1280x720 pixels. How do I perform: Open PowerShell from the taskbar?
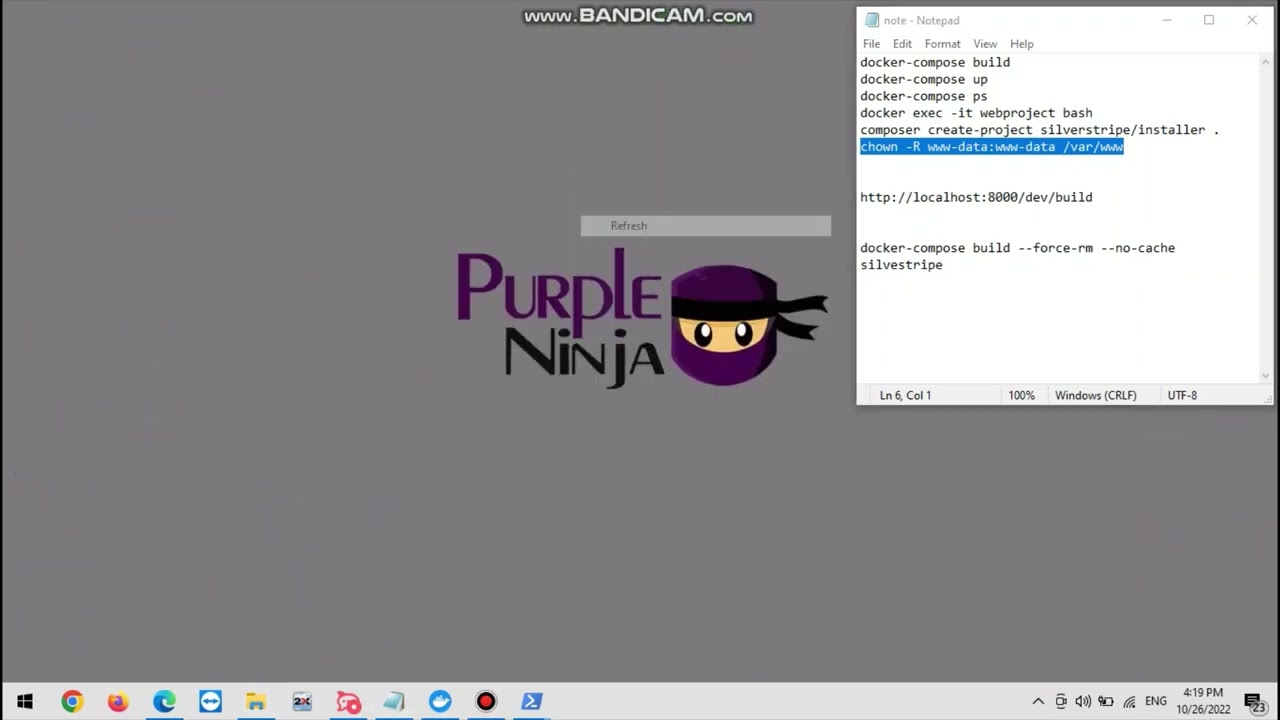(x=532, y=702)
